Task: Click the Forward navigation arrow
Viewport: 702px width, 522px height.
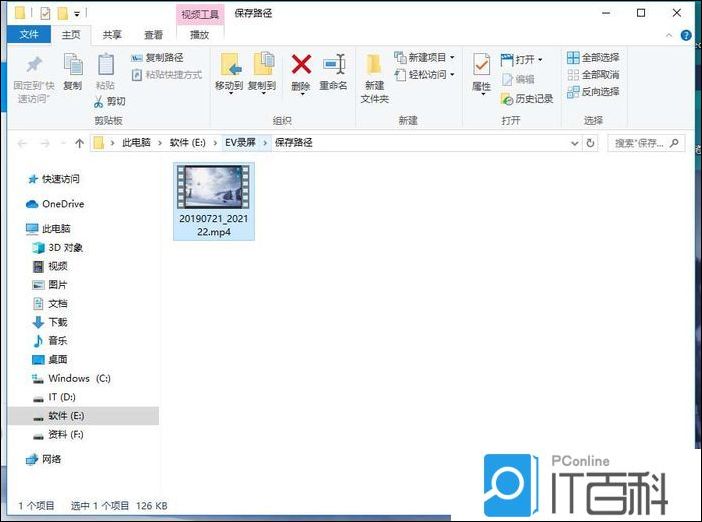Action: (45, 143)
